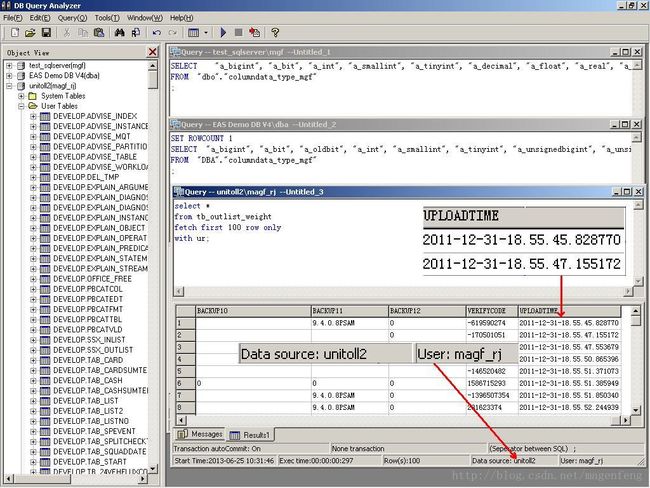650x488 pixels.
Task: Select DEVELOP.ADVISE_MQT in the tree
Action: (92, 136)
